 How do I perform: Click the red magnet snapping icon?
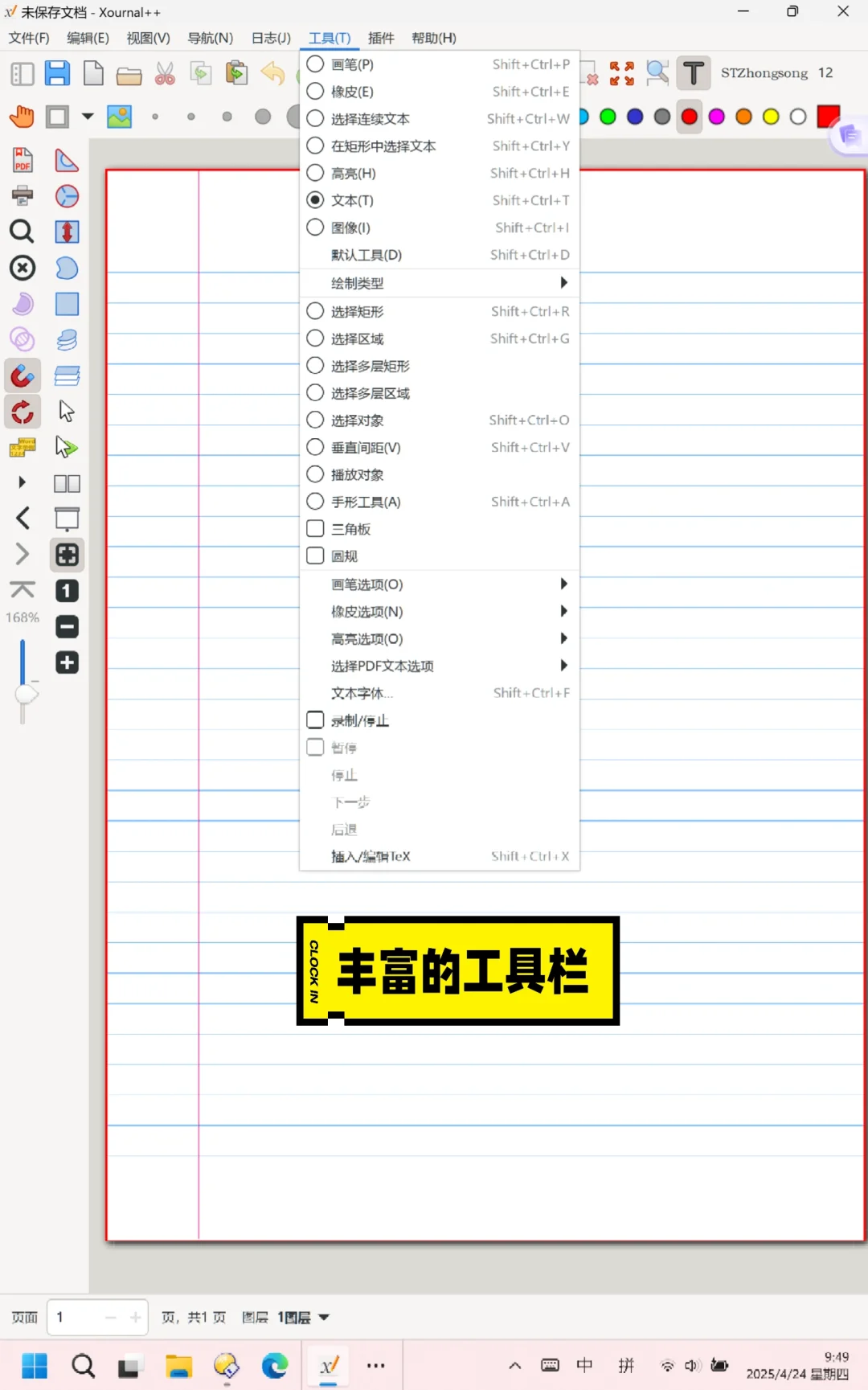point(23,375)
